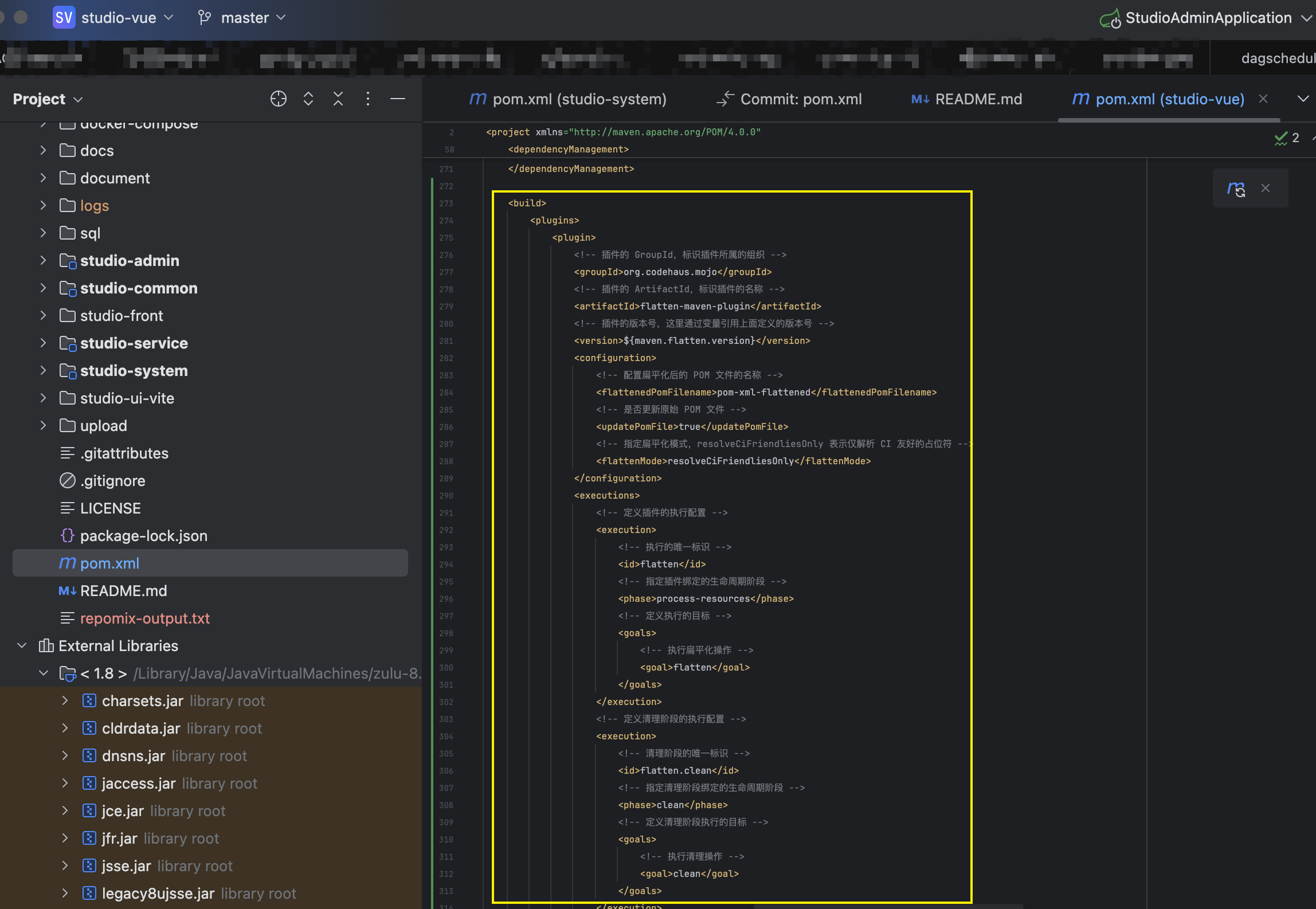This screenshot has width=1316, height=909.
Task: Click the Expand All icon in Project panel
Action: [308, 99]
